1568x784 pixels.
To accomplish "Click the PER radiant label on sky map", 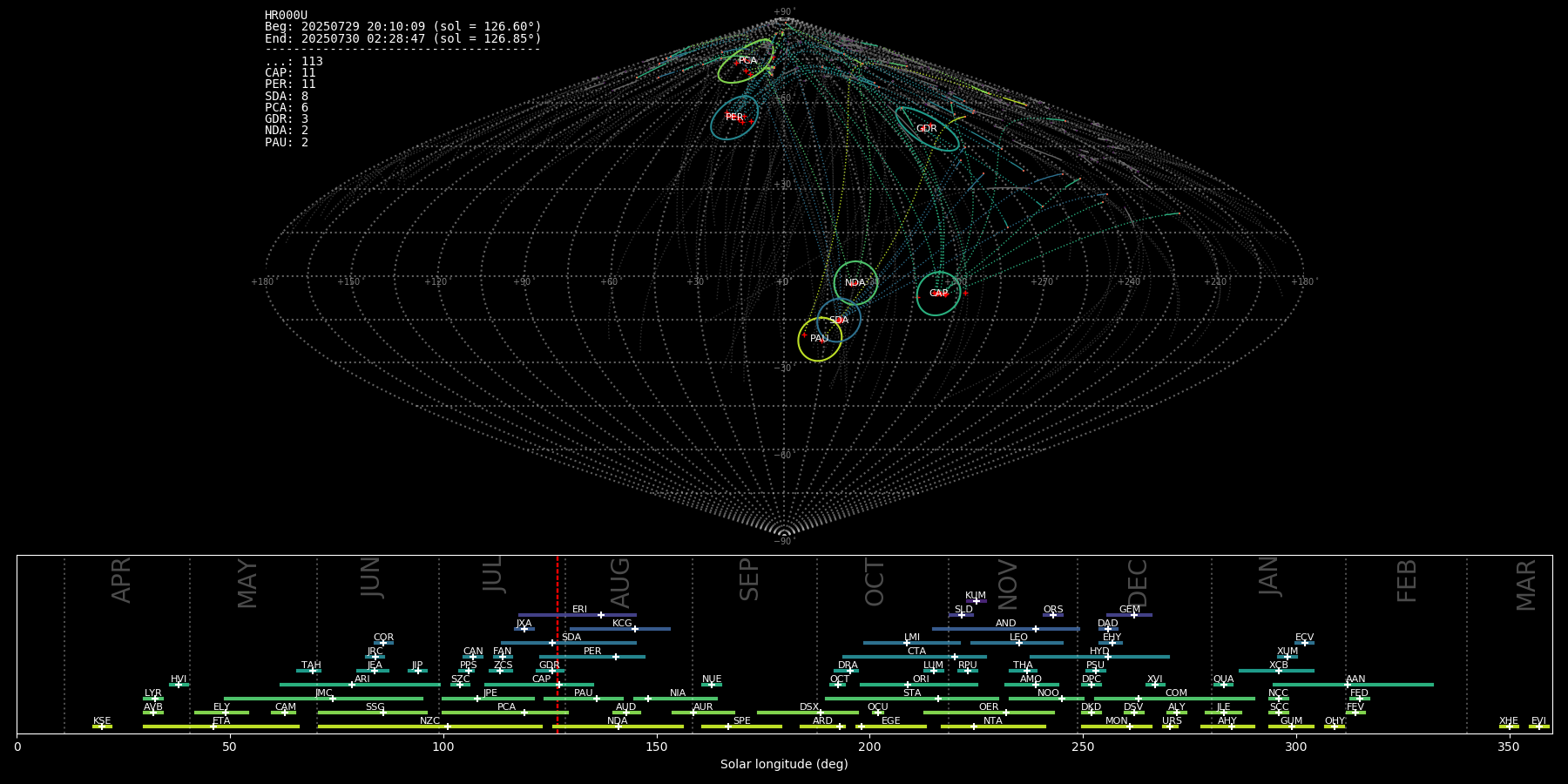I will [x=734, y=118].
